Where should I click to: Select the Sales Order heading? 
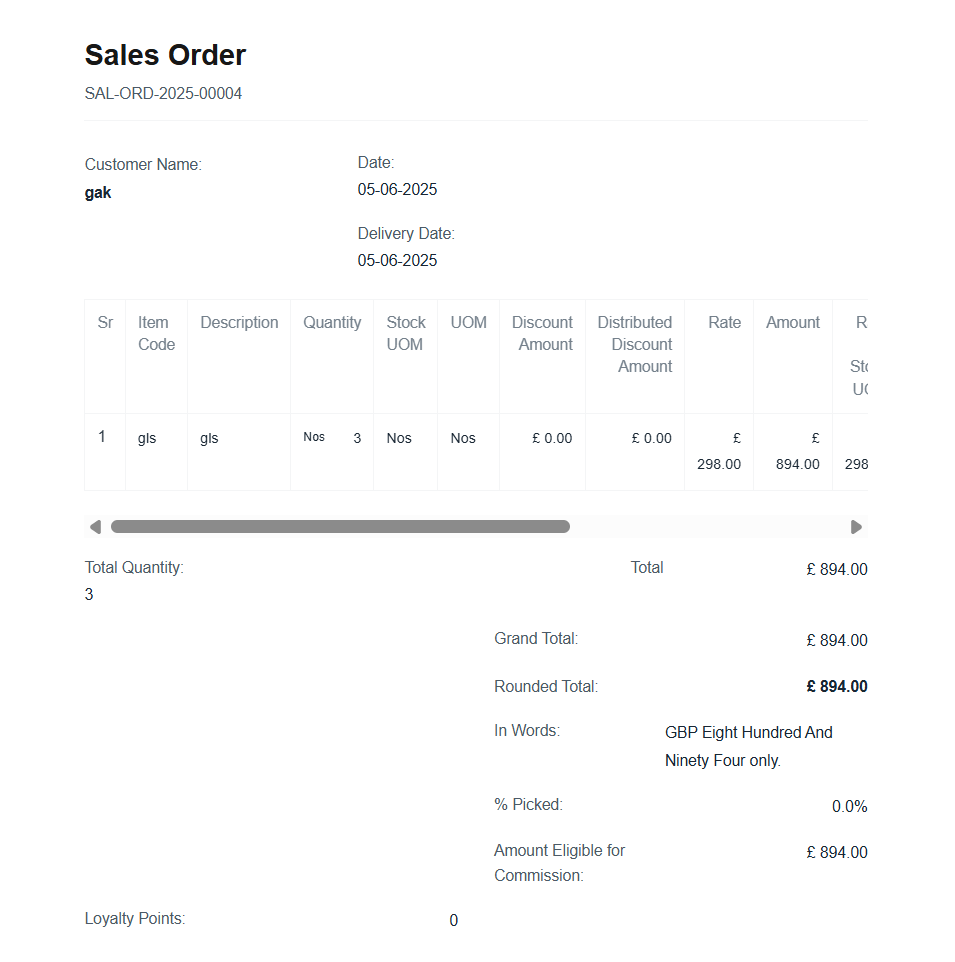165,55
